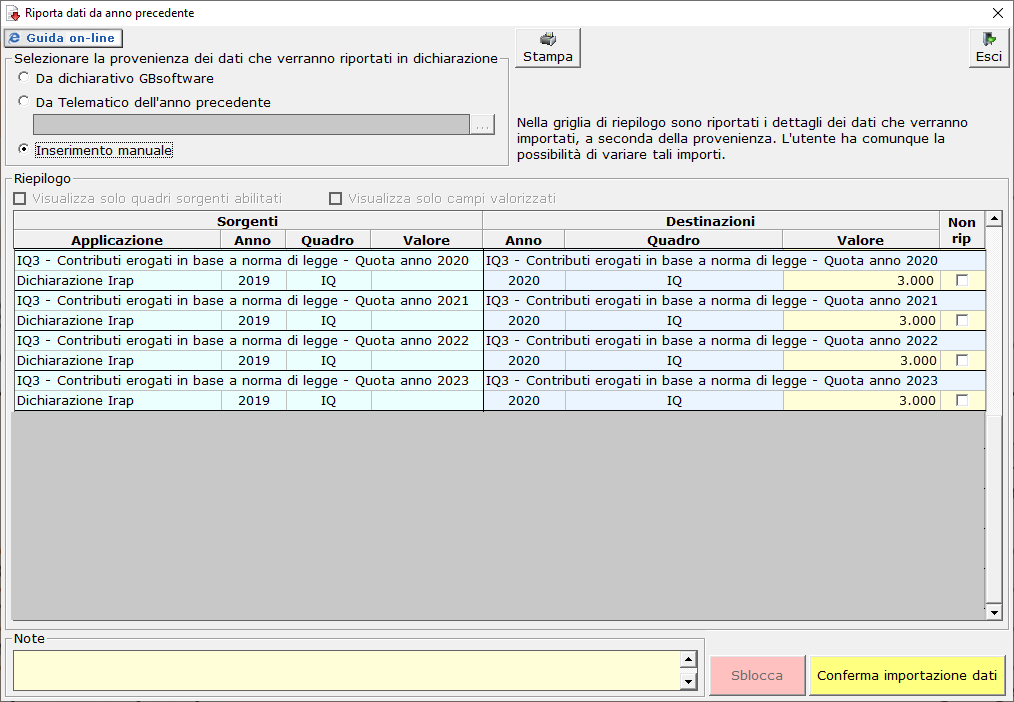1014x702 pixels.
Task: Click the destination Valore cell for Quota 2022
Action: point(861,361)
